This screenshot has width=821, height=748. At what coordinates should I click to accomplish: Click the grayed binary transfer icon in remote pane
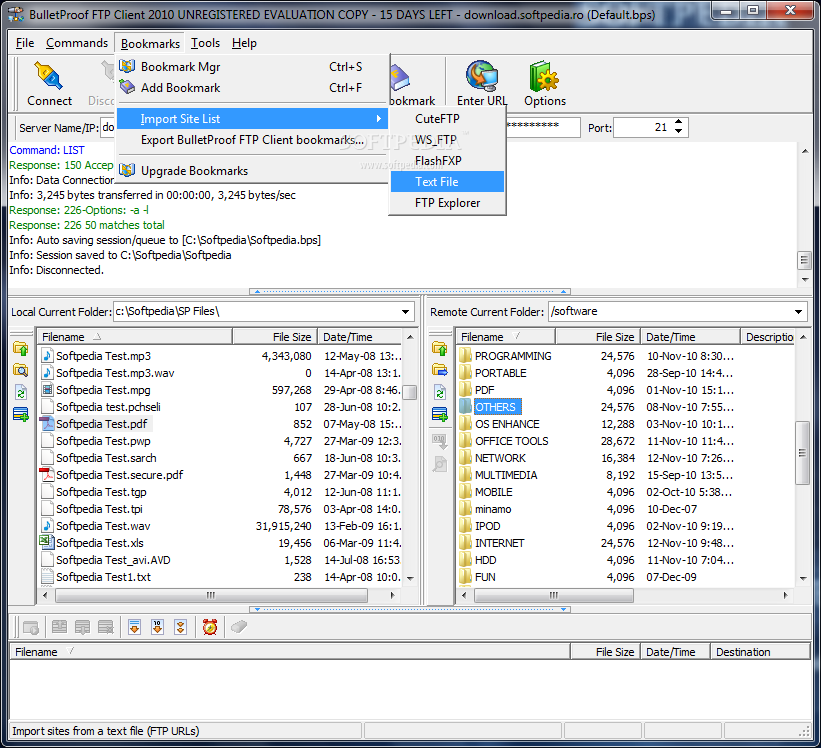(x=439, y=442)
